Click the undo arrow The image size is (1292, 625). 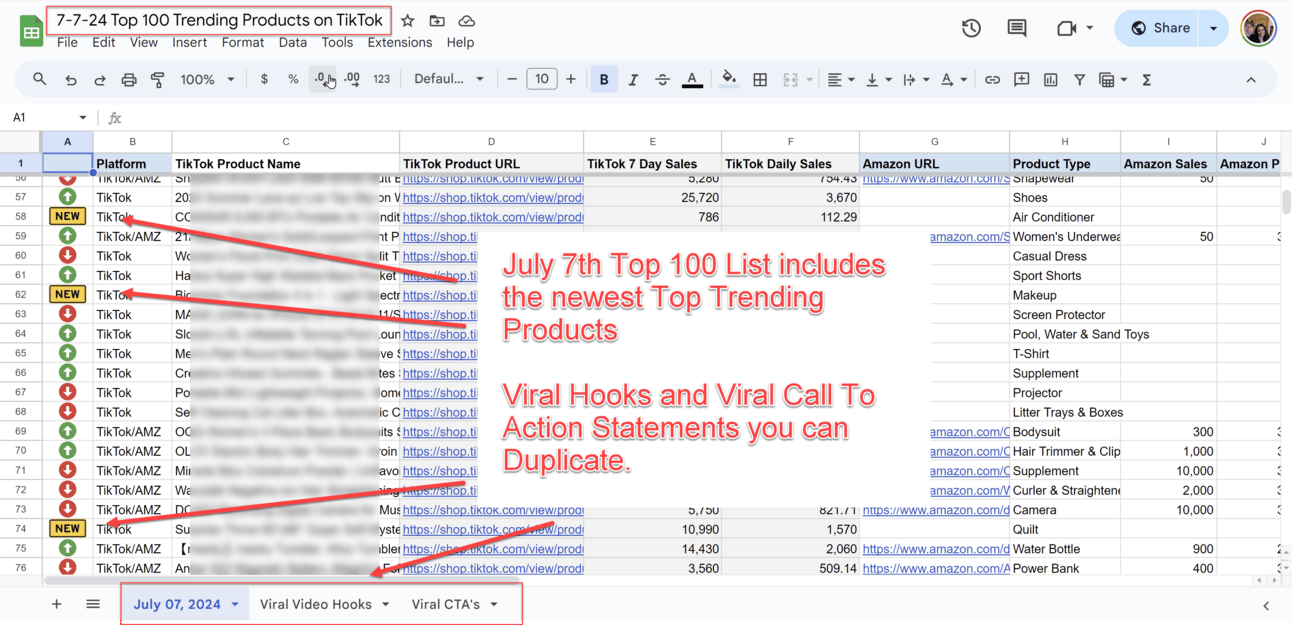[70, 80]
